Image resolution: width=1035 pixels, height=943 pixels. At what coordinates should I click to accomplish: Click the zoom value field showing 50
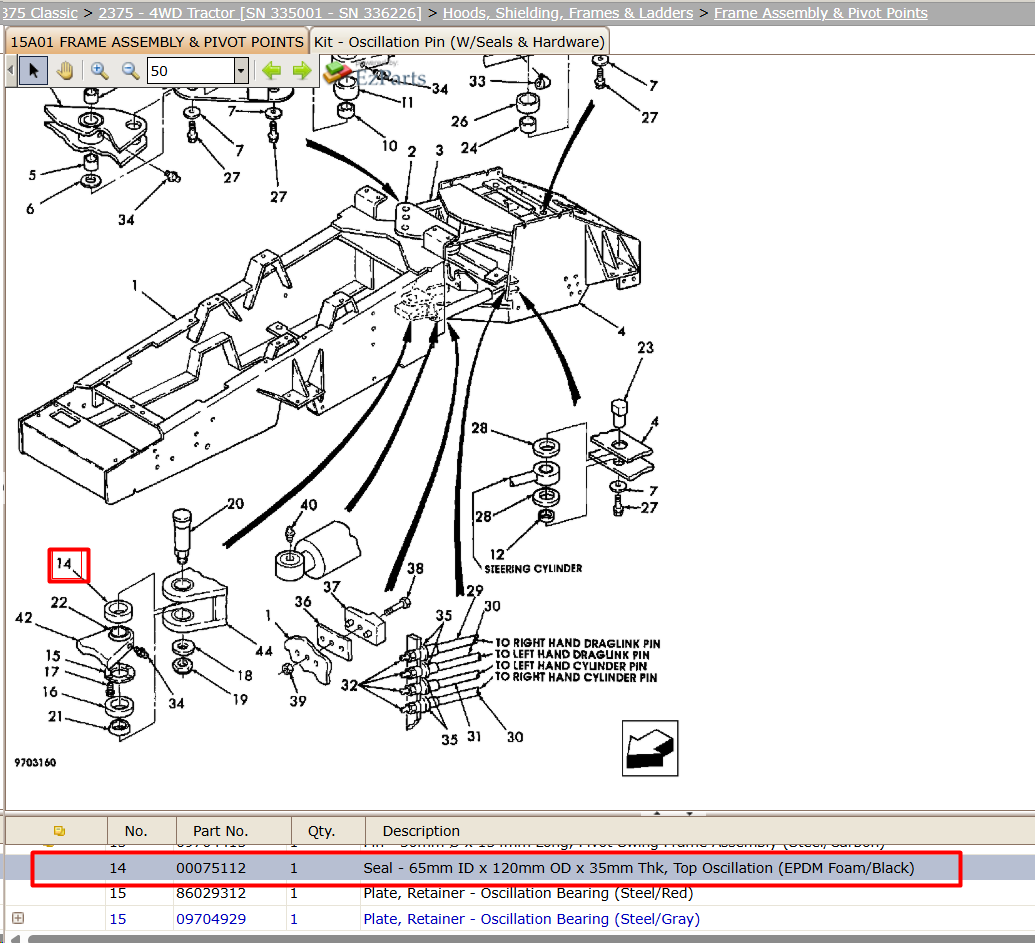(x=191, y=71)
